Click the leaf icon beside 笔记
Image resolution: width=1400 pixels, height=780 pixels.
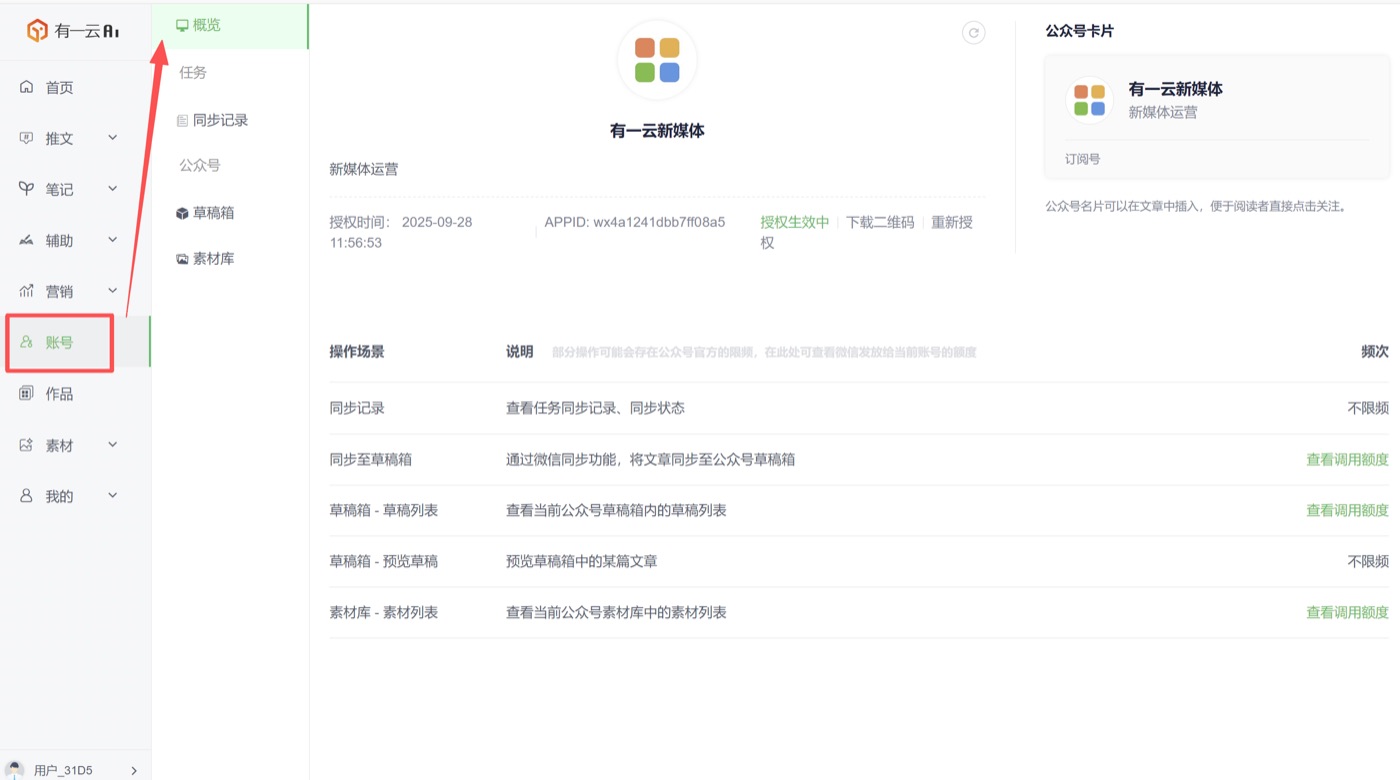[27, 189]
